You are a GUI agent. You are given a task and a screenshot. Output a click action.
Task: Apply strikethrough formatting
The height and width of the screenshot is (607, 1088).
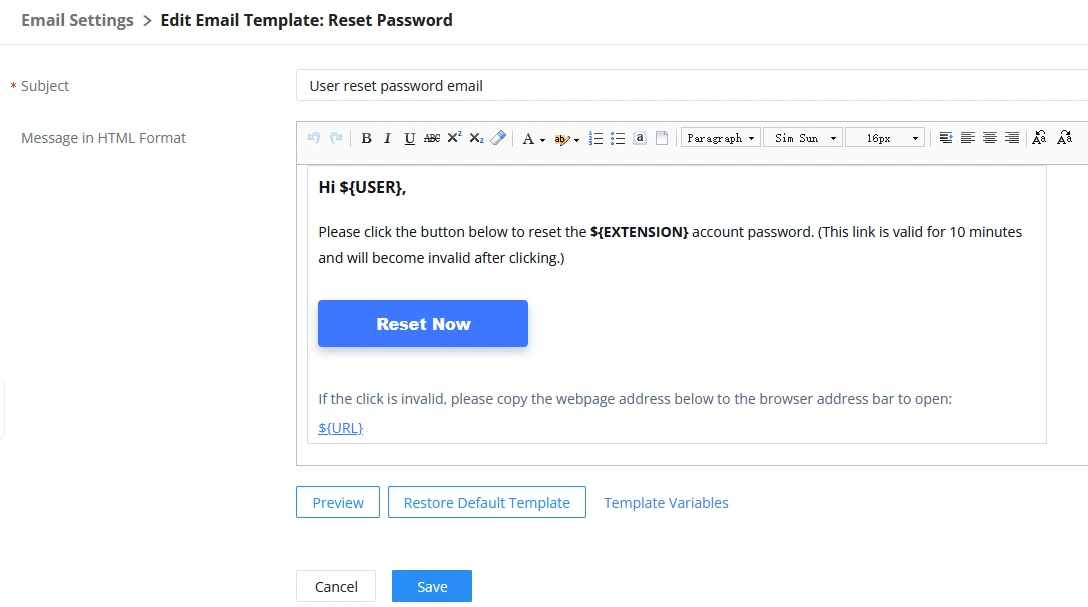(x=432, y=138)
